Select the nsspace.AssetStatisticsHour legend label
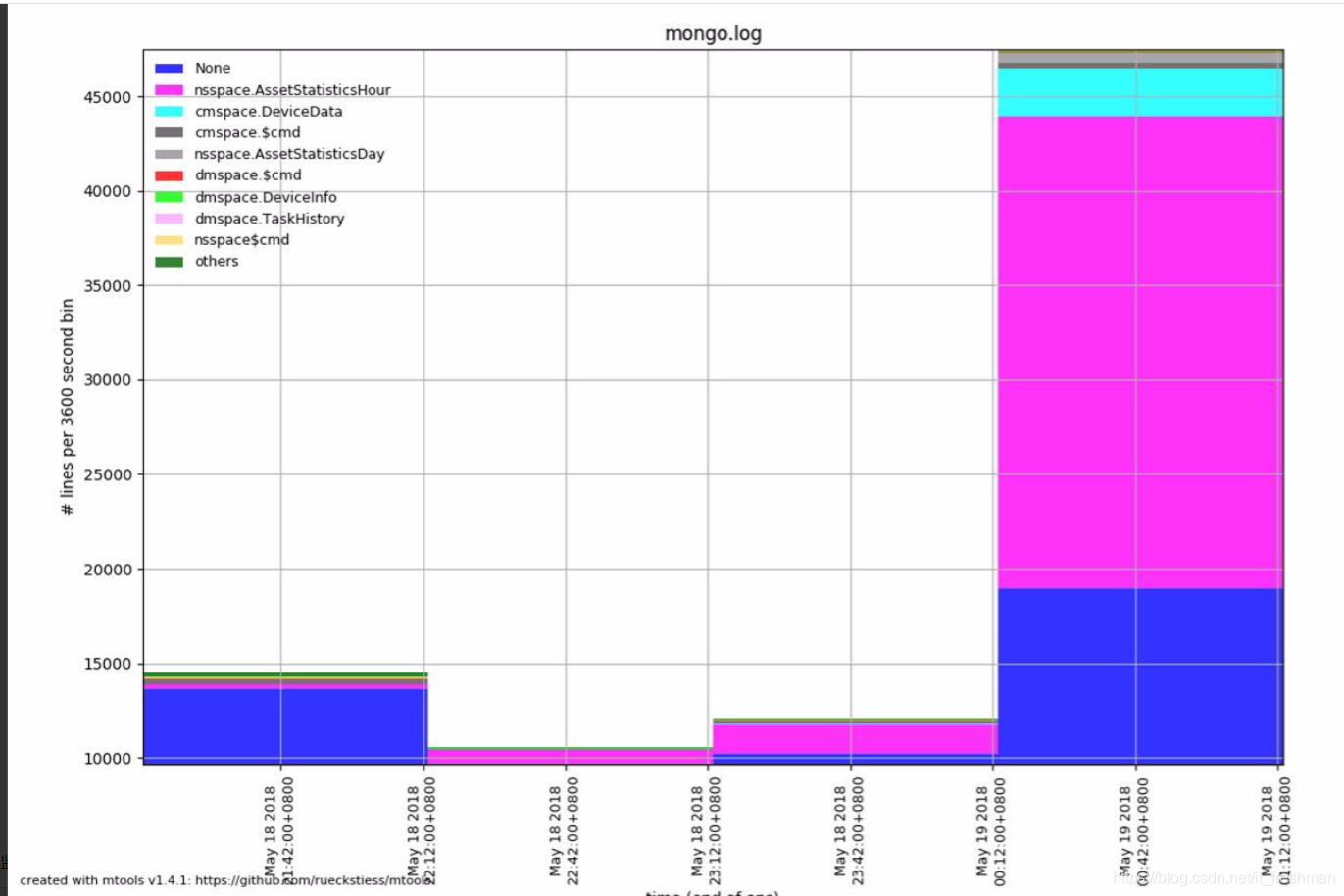 click(x=292, y=90)
